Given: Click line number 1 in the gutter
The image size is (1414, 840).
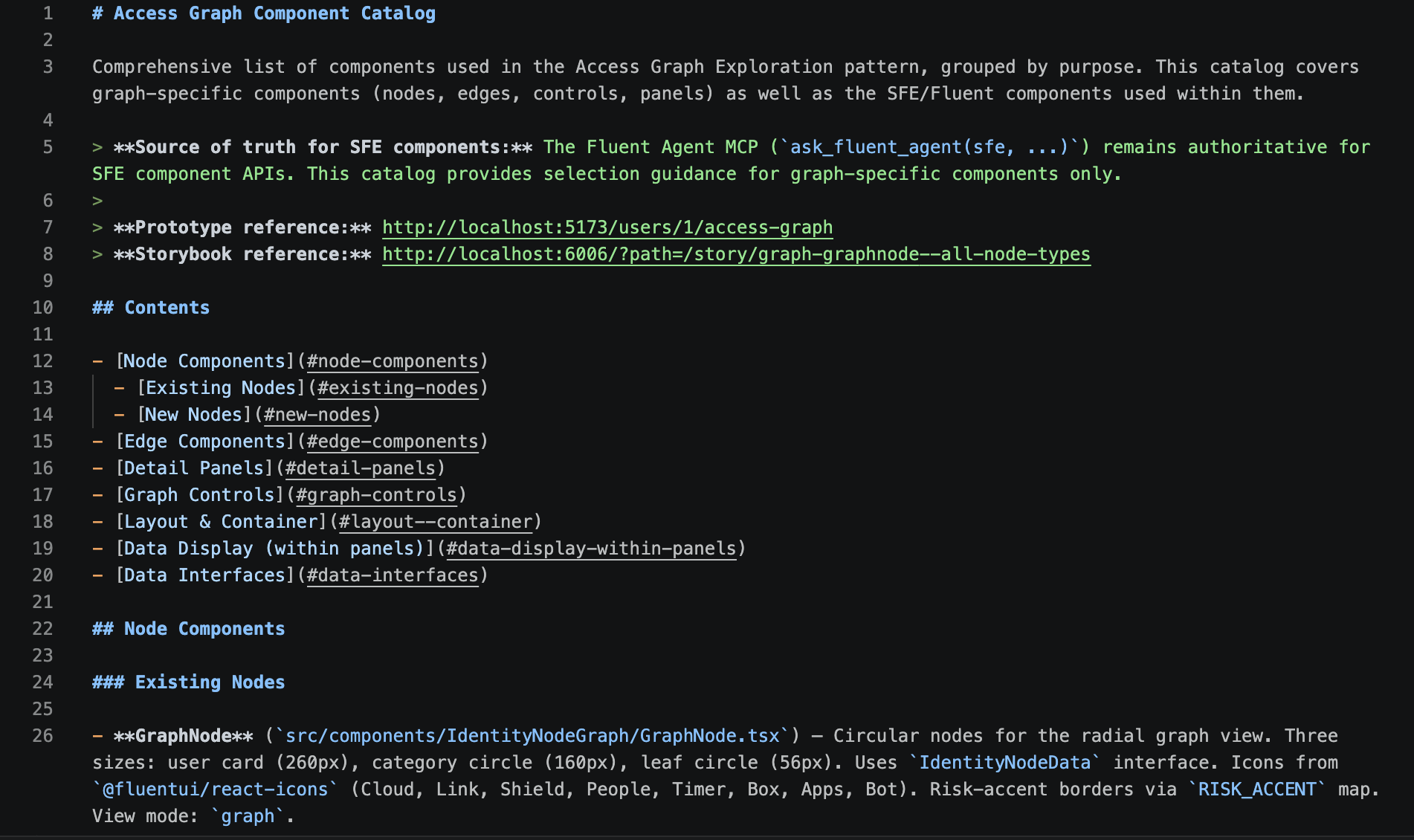Looking at the screenshot, I should coord(48,13).
